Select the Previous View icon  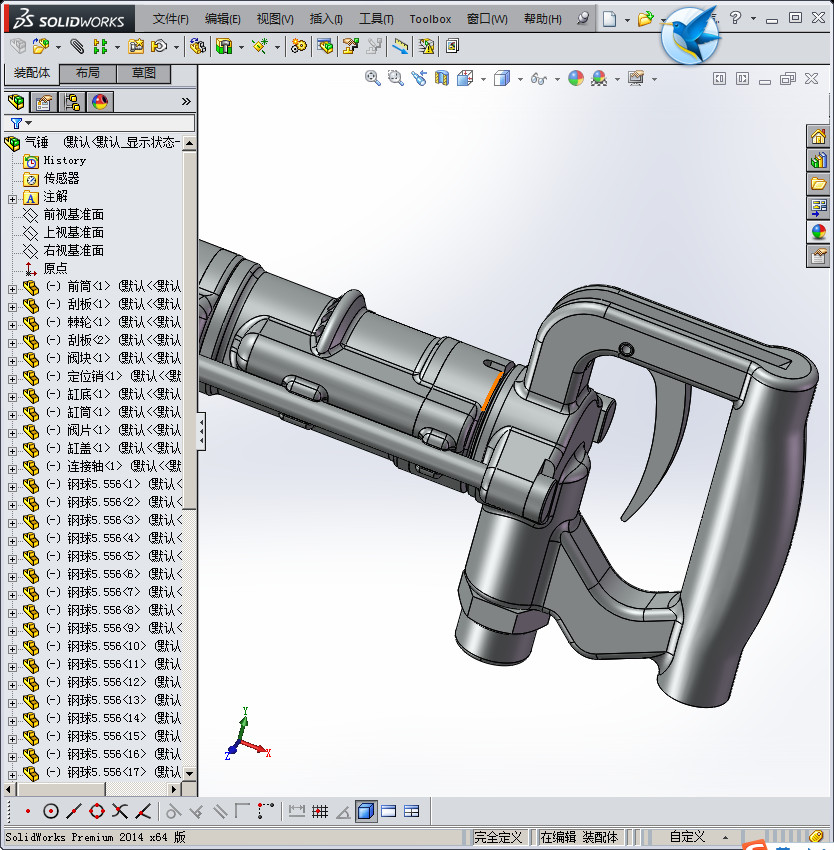pyautogui.click(x=419, y=79)
